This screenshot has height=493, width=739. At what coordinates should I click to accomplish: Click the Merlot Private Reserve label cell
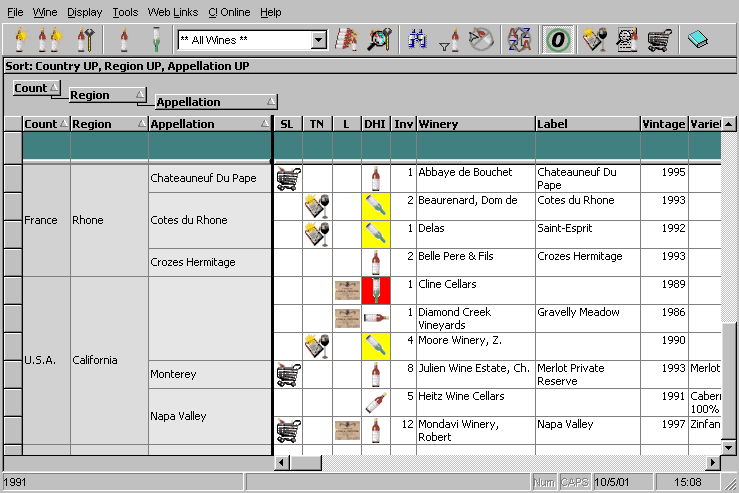tap(588, 375)
